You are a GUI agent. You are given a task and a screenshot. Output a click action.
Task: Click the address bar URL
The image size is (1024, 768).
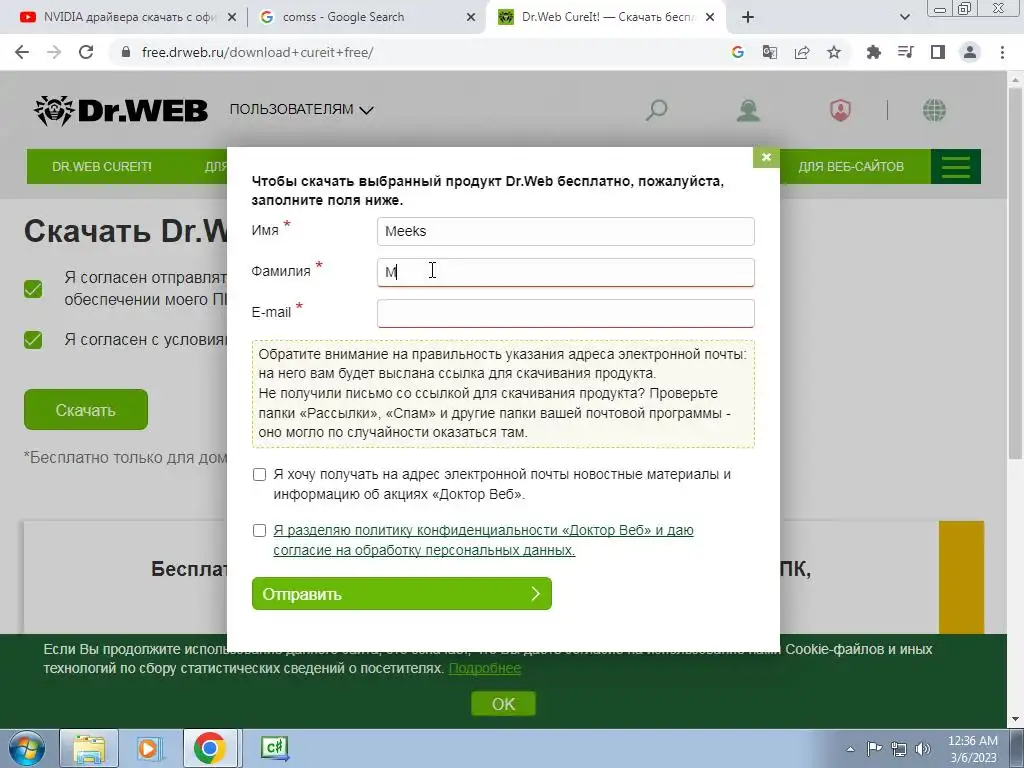point(257,52)
